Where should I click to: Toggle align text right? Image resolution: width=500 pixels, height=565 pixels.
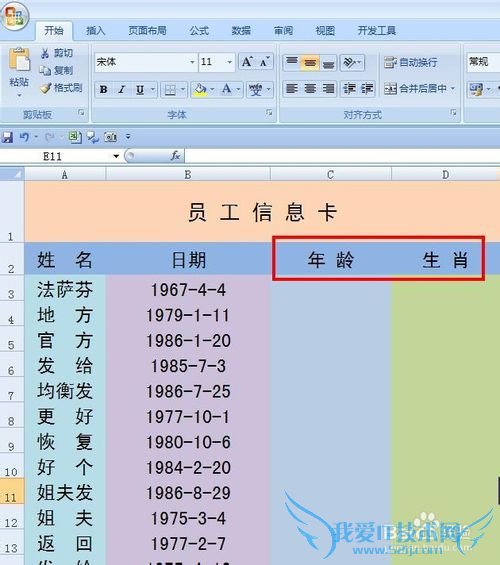[328, 89]
